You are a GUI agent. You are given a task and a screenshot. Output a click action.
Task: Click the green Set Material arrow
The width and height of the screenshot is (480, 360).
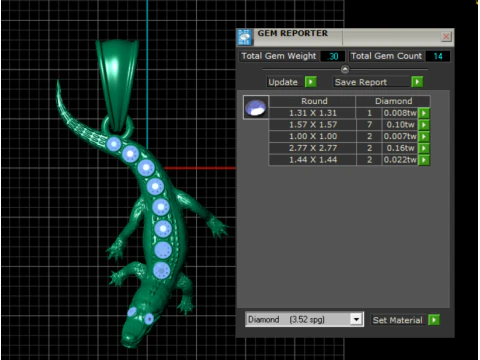coord(434,320)
